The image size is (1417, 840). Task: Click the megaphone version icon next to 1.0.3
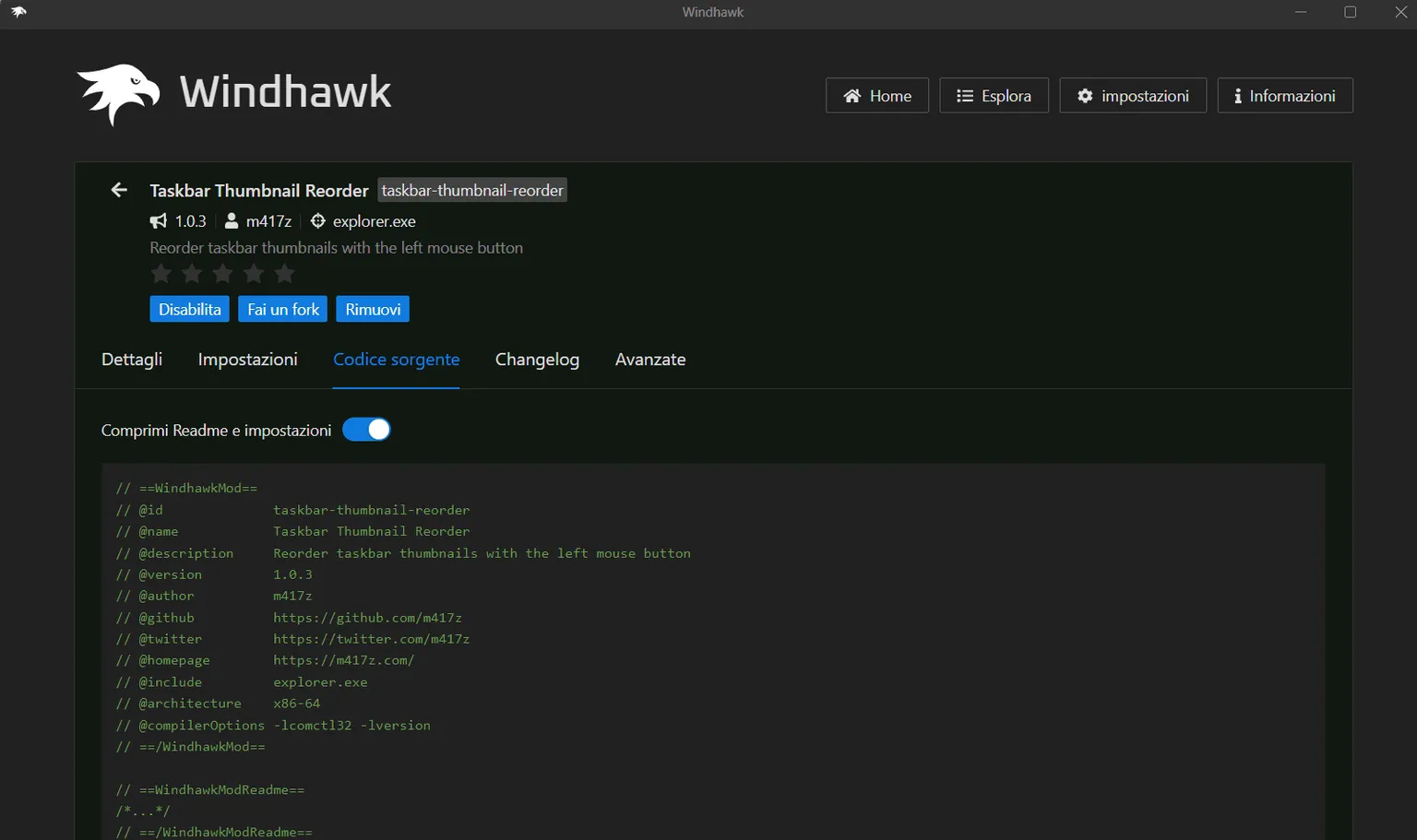[159, 220]
